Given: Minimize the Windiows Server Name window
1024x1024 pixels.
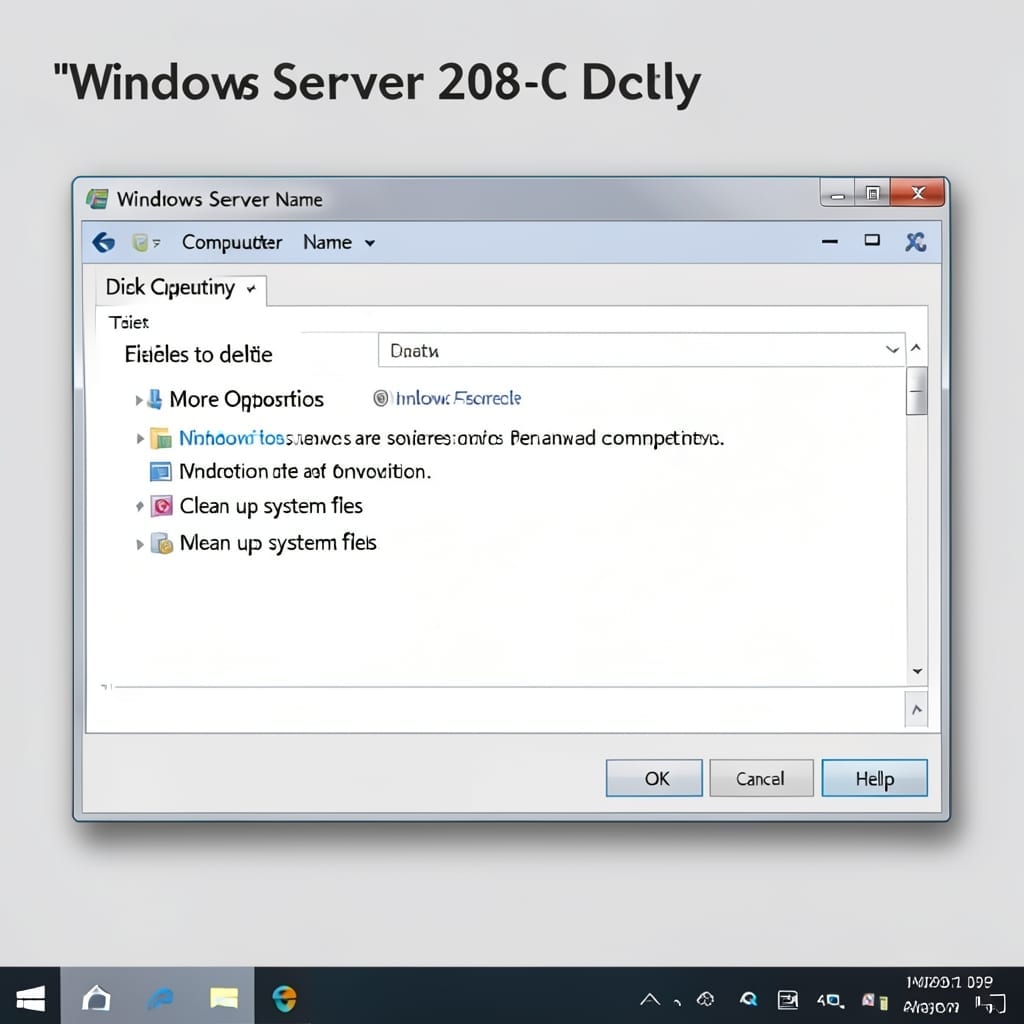Looking at the screenshot, I should click(x=837, y=194).
